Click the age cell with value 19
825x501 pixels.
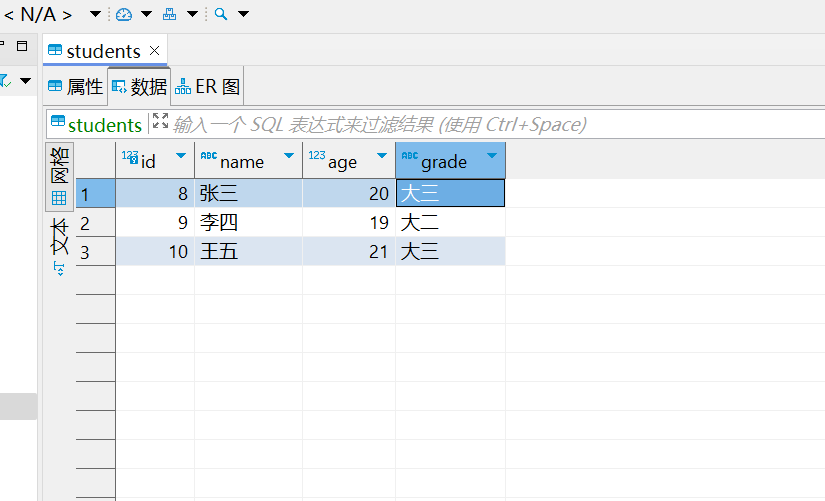click(x=349, y=223)
